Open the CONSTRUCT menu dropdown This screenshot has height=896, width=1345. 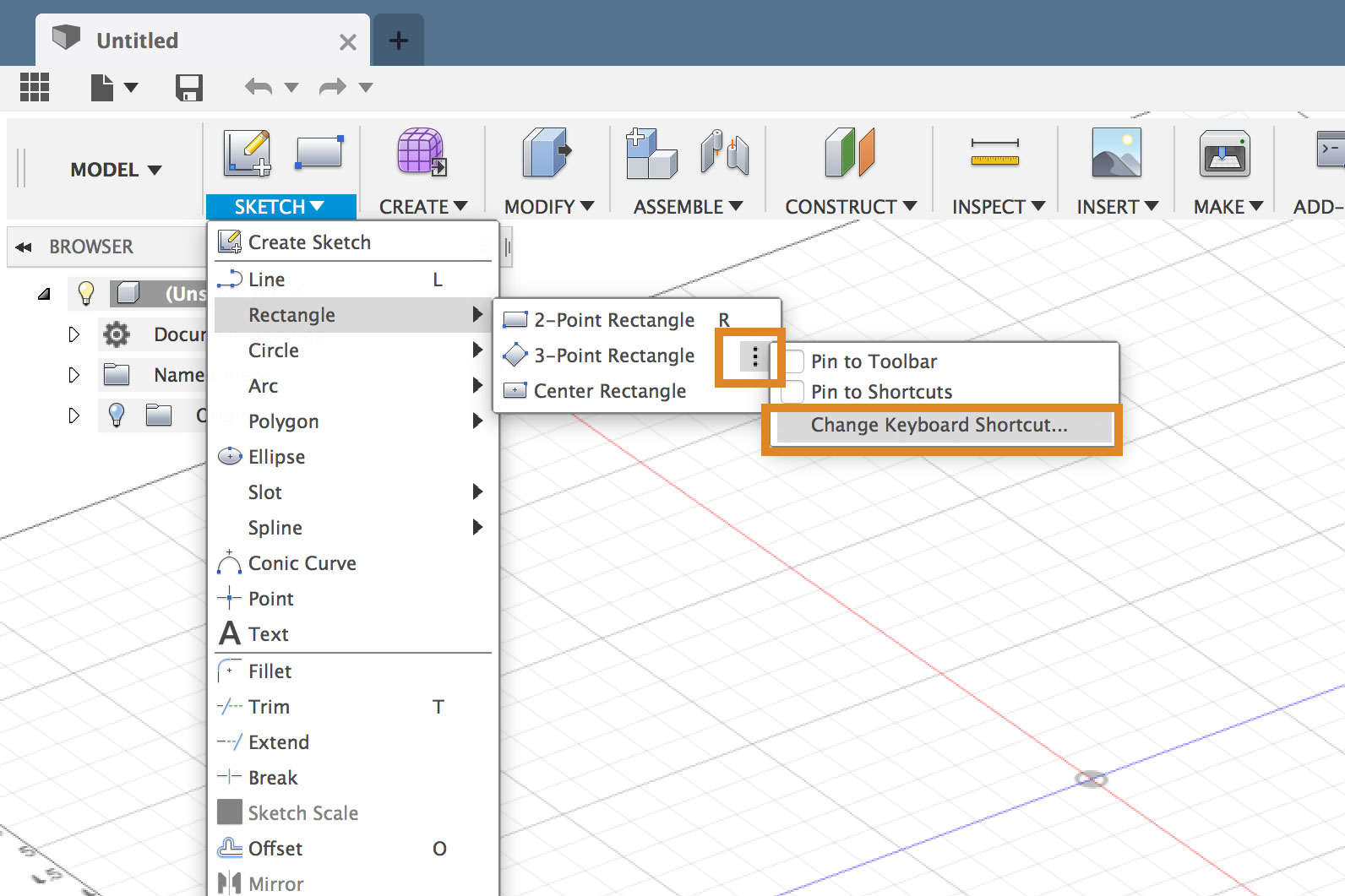pyautogui.click(x=851, y=207)
